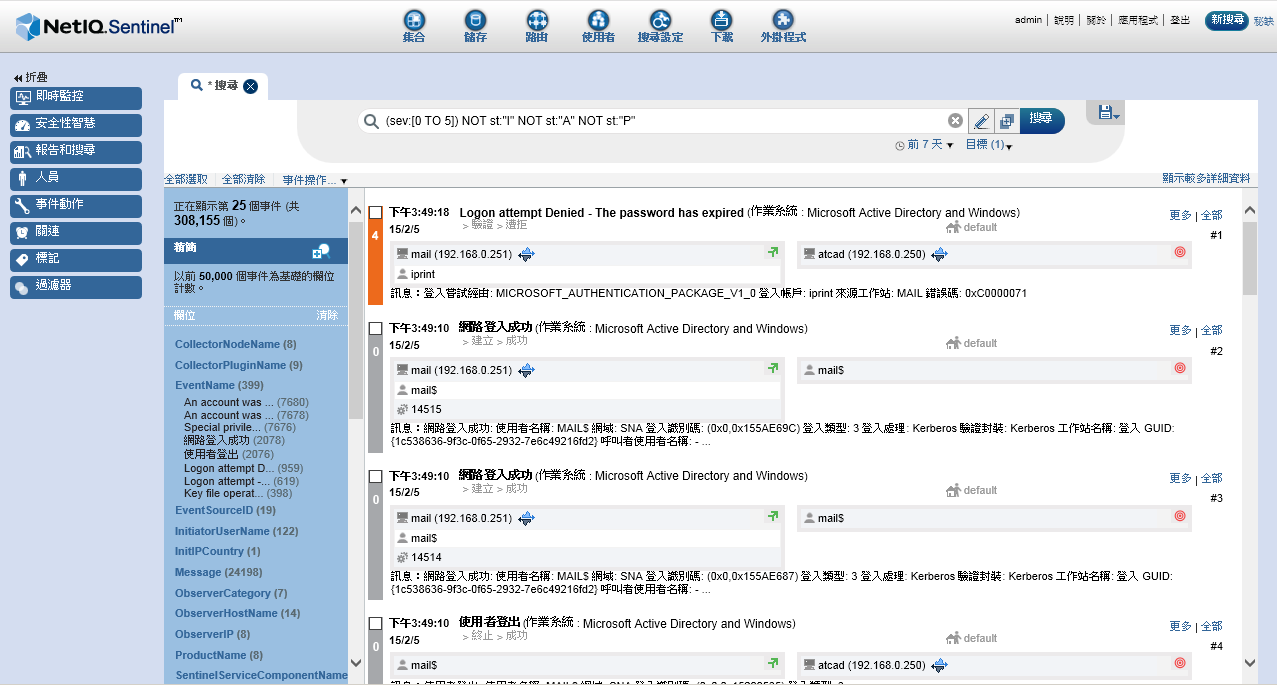Click the results list vertical scrollbar thumb

coord(1249,258)
